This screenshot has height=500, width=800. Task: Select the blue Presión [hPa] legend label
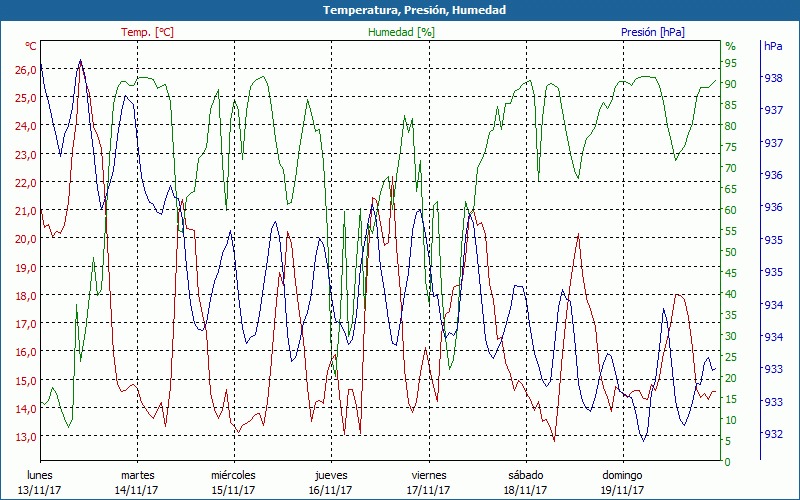tap(653, 32)
